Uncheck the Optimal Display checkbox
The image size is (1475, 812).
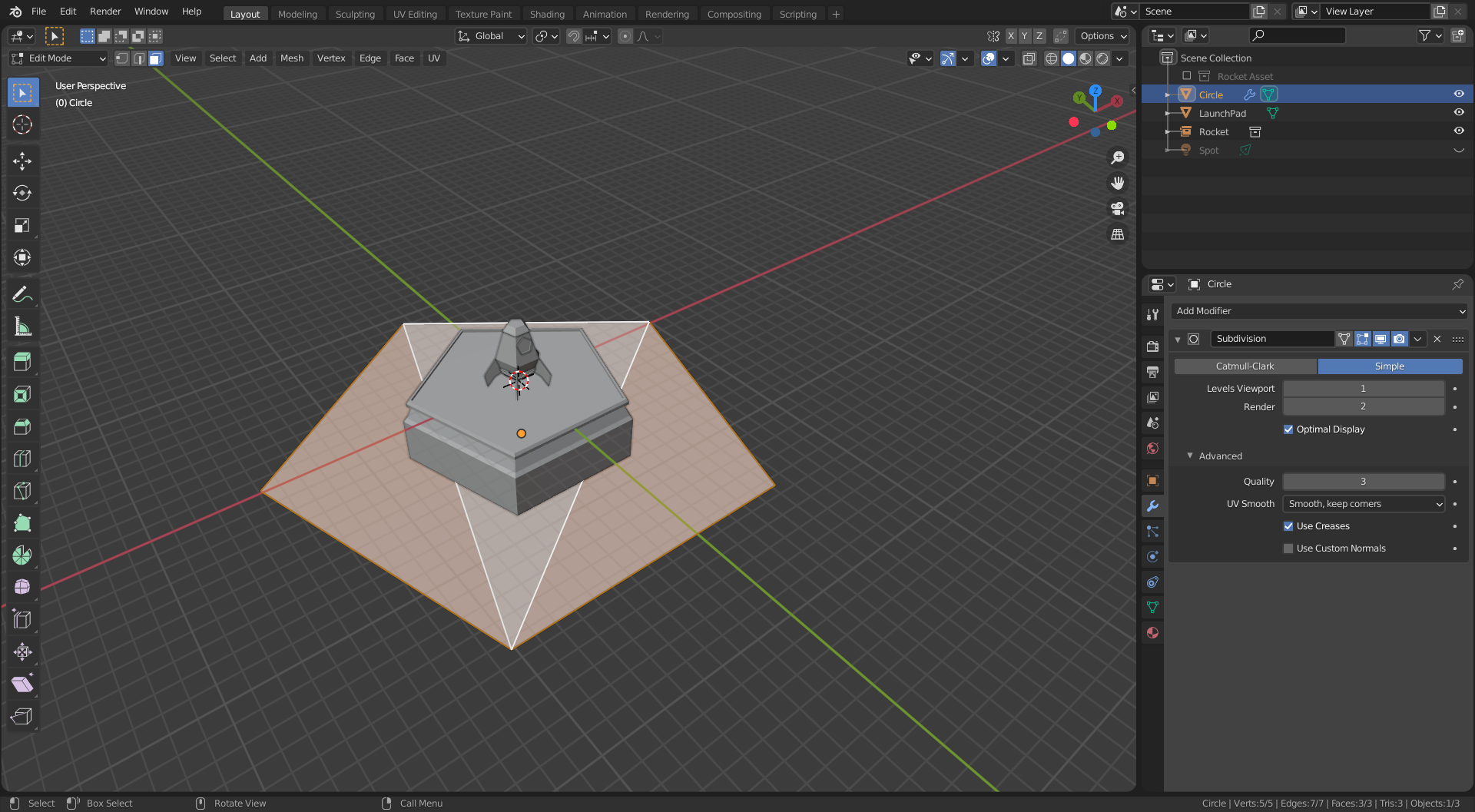pyautogui.click(x=1288, y=429)
